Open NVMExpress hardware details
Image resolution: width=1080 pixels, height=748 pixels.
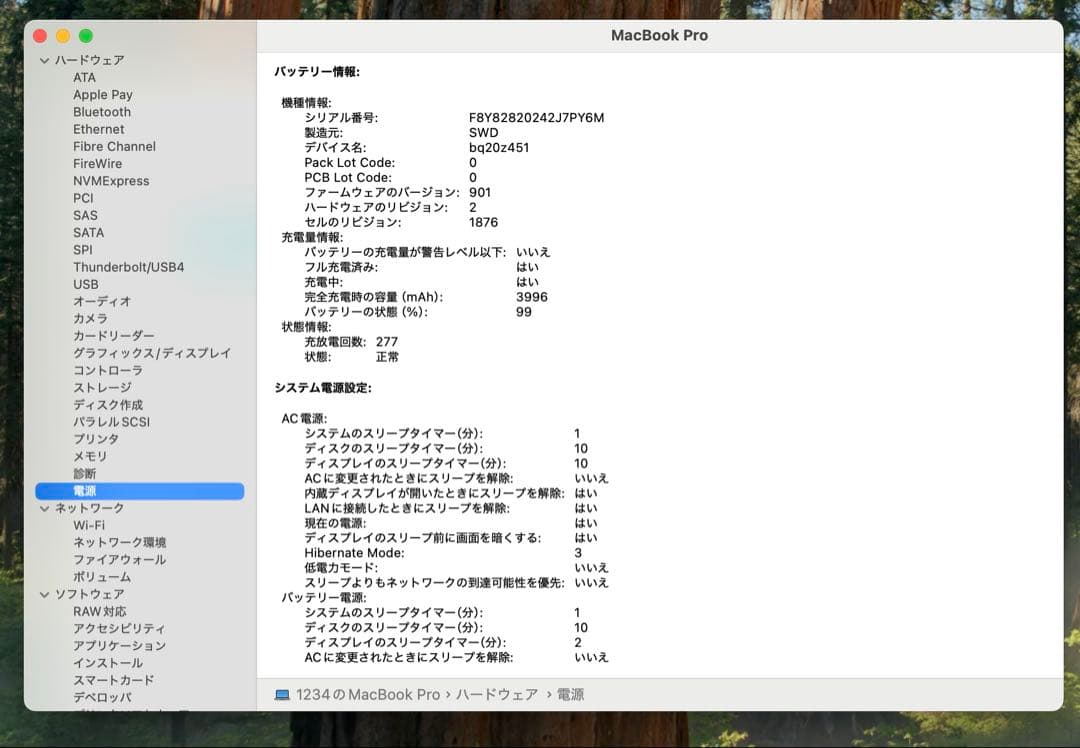(x=108, y=180)
